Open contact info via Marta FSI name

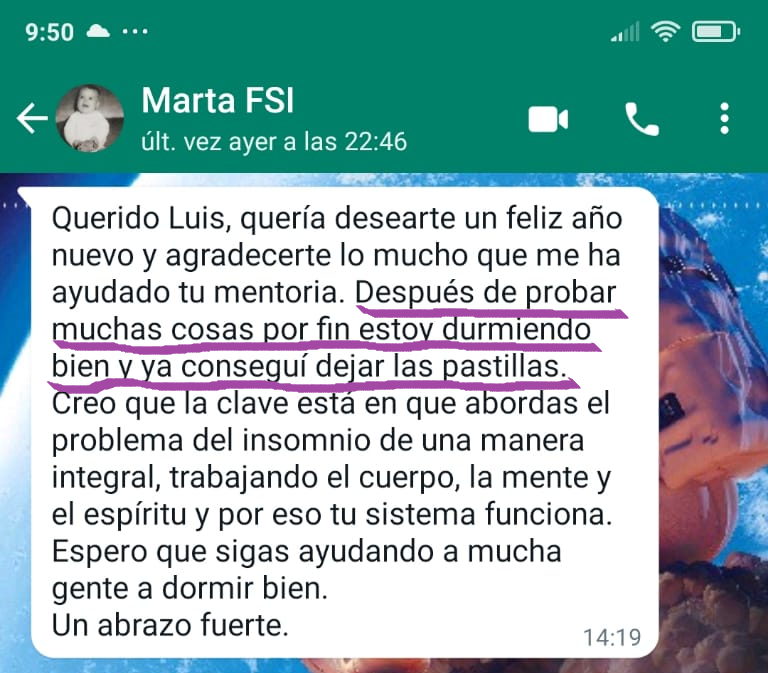217,100
